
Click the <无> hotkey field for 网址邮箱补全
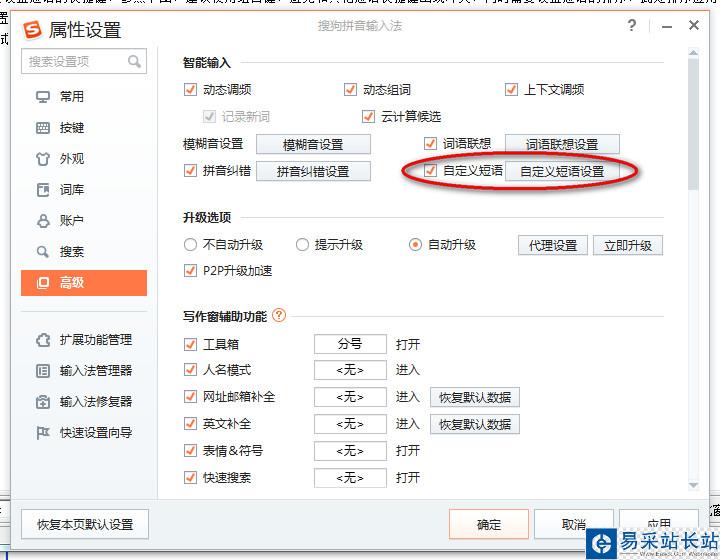coord(350,397)
